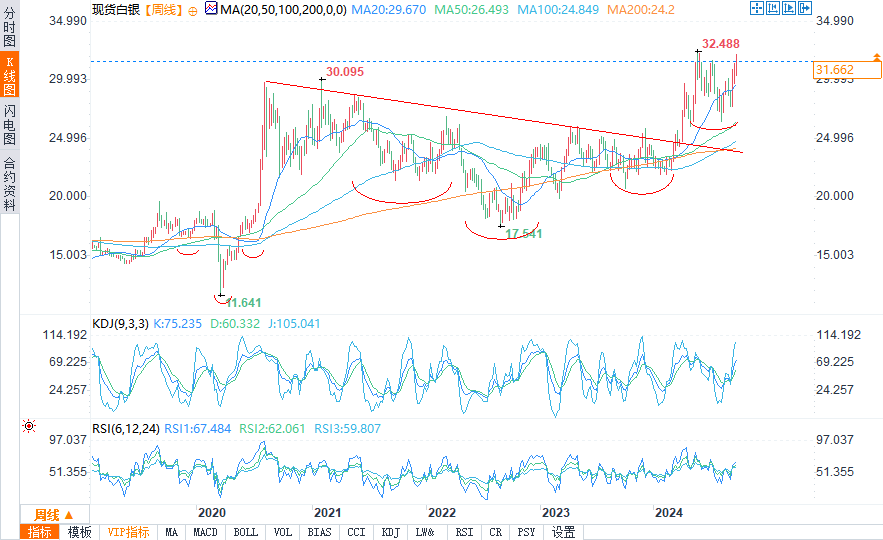Click the KDJ(9,3,3) indicator label

point(121,324)
